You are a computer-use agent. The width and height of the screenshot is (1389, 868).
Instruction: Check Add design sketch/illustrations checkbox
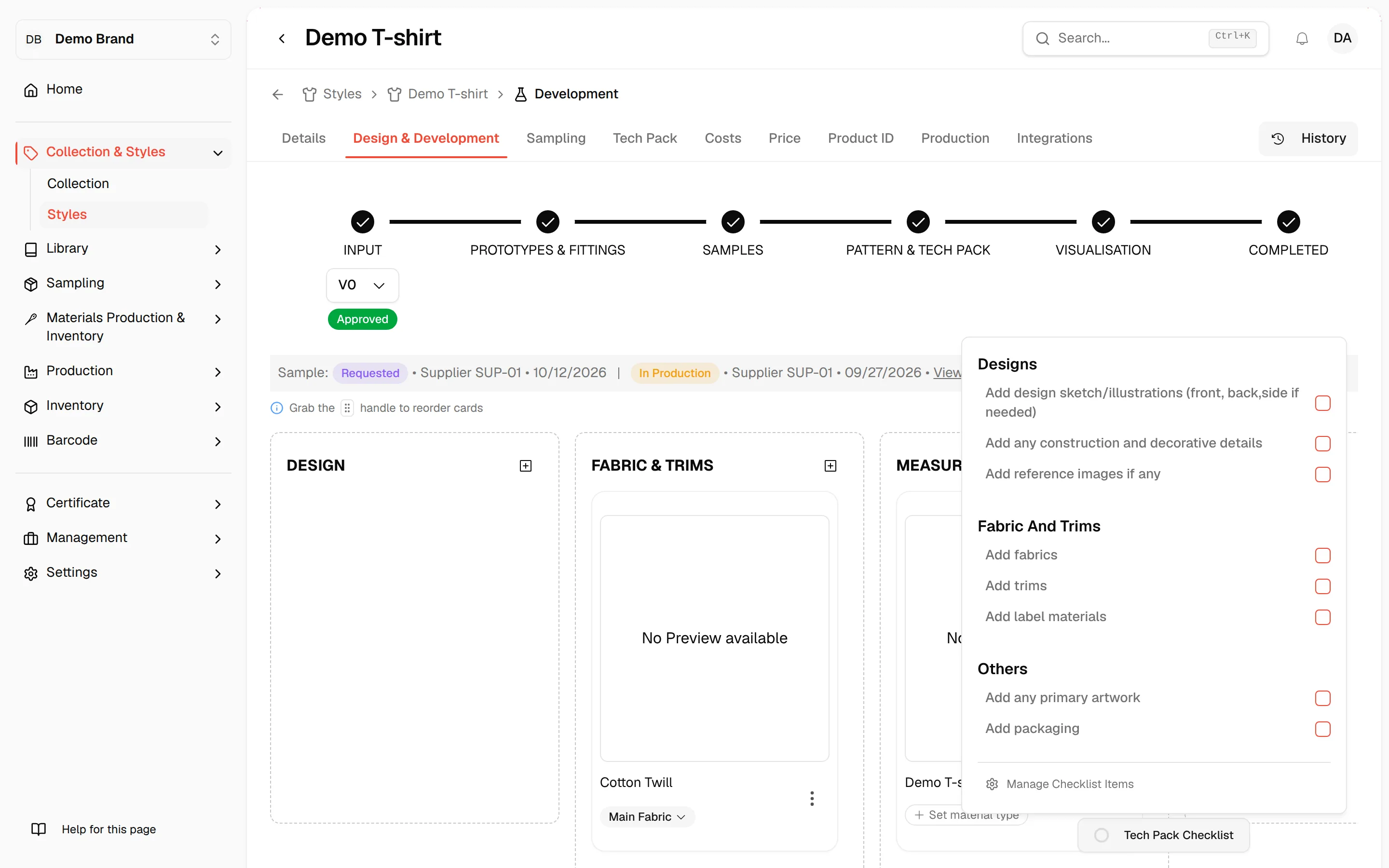coord(1322,403)
